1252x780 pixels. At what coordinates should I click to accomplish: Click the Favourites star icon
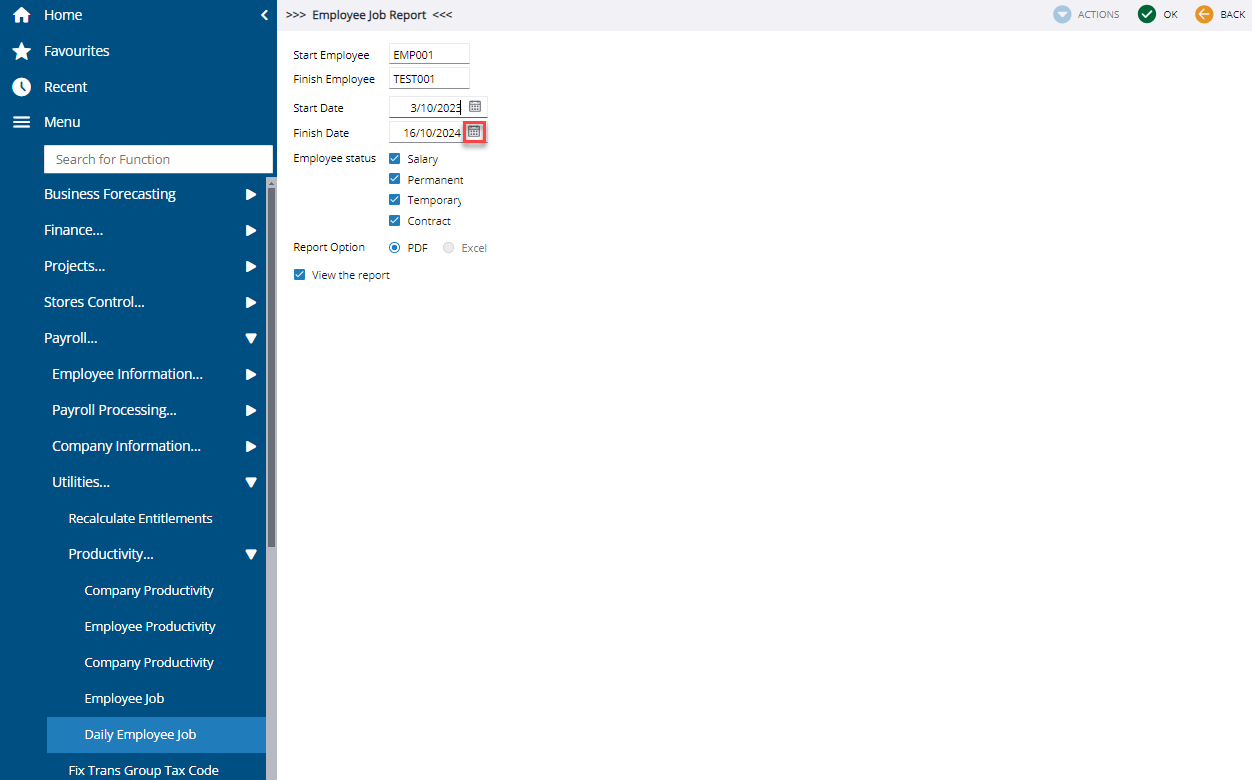(x=21, y=51)
